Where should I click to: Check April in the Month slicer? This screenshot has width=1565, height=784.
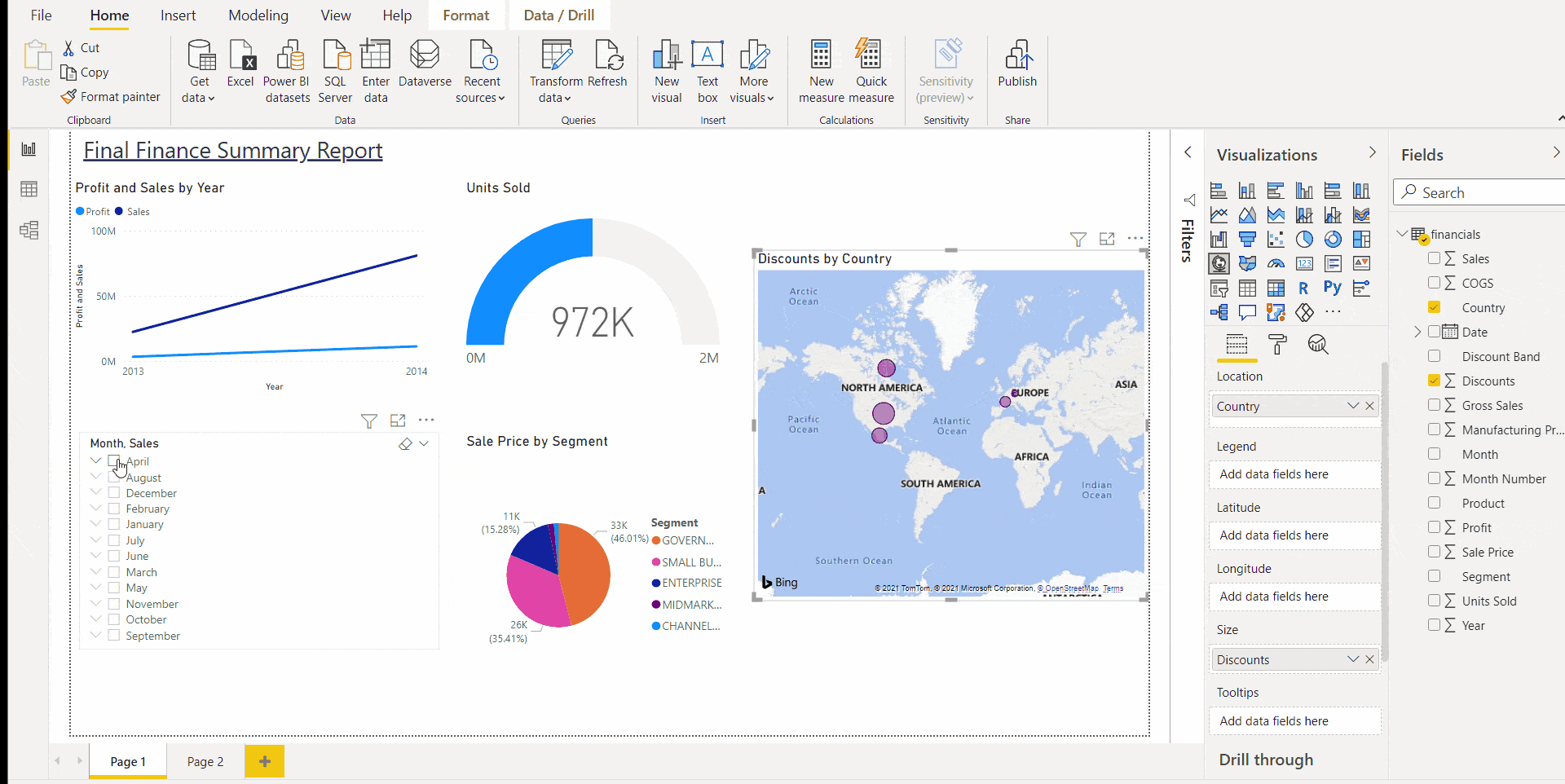(x=113, y=460)
